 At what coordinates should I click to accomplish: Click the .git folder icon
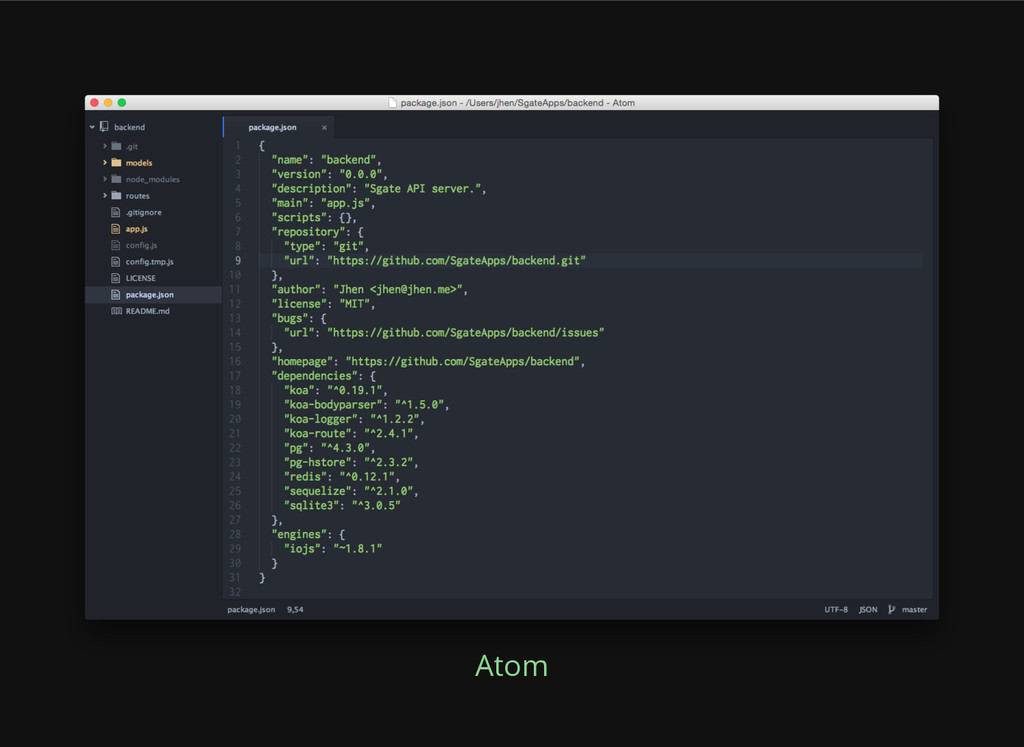116,146
